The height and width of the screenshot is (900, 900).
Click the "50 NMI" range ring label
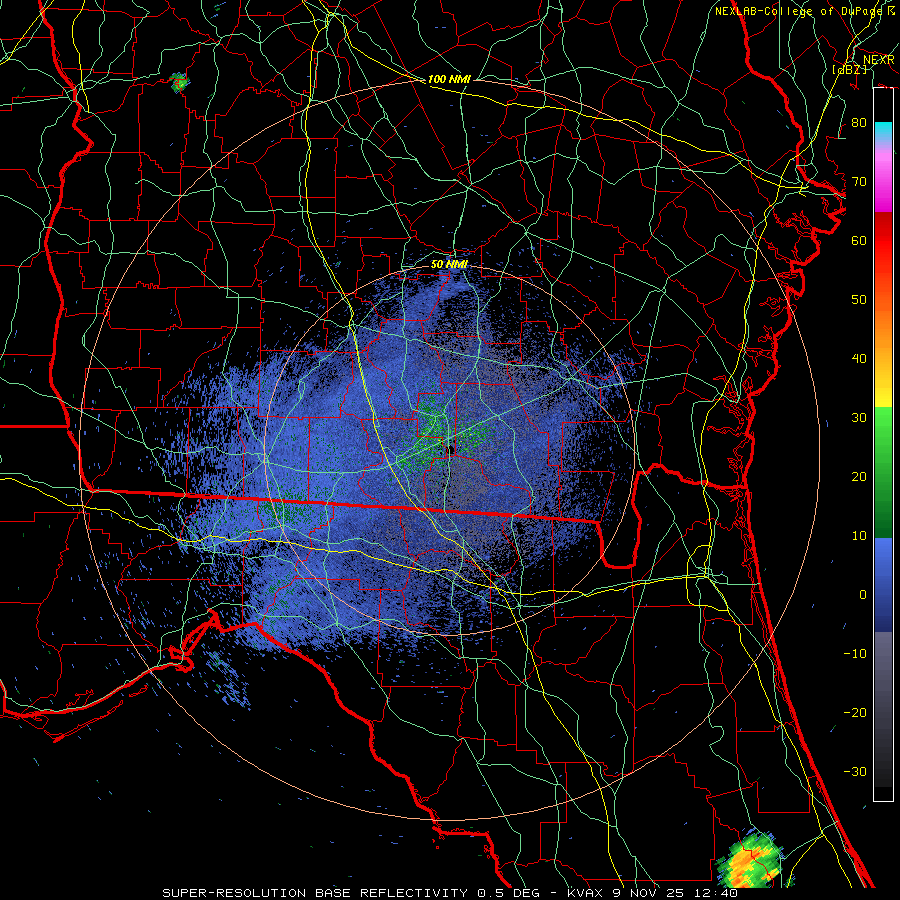[449, 264]
